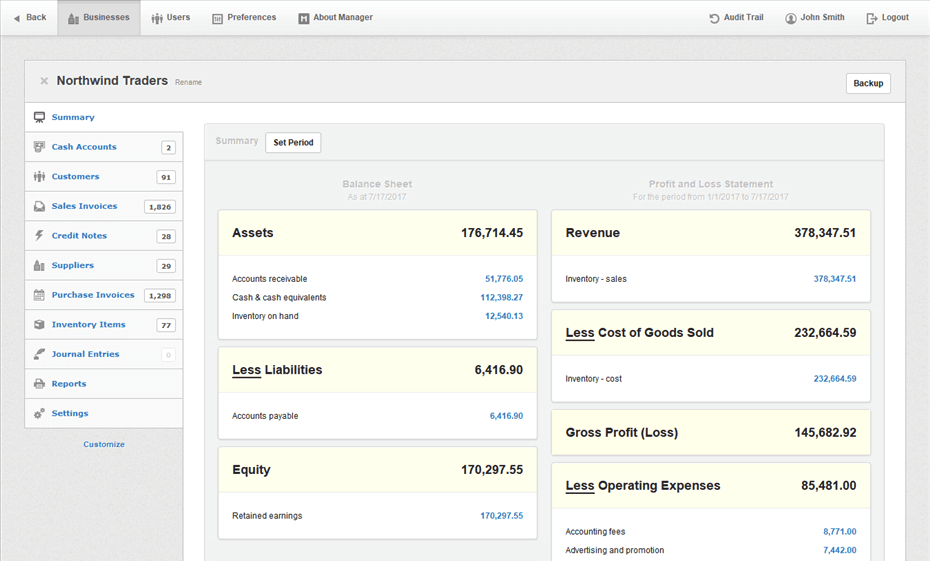This screenshot has width=930, height=561.
Task: Click the Settings gears icon
Action: coord(39,413)
